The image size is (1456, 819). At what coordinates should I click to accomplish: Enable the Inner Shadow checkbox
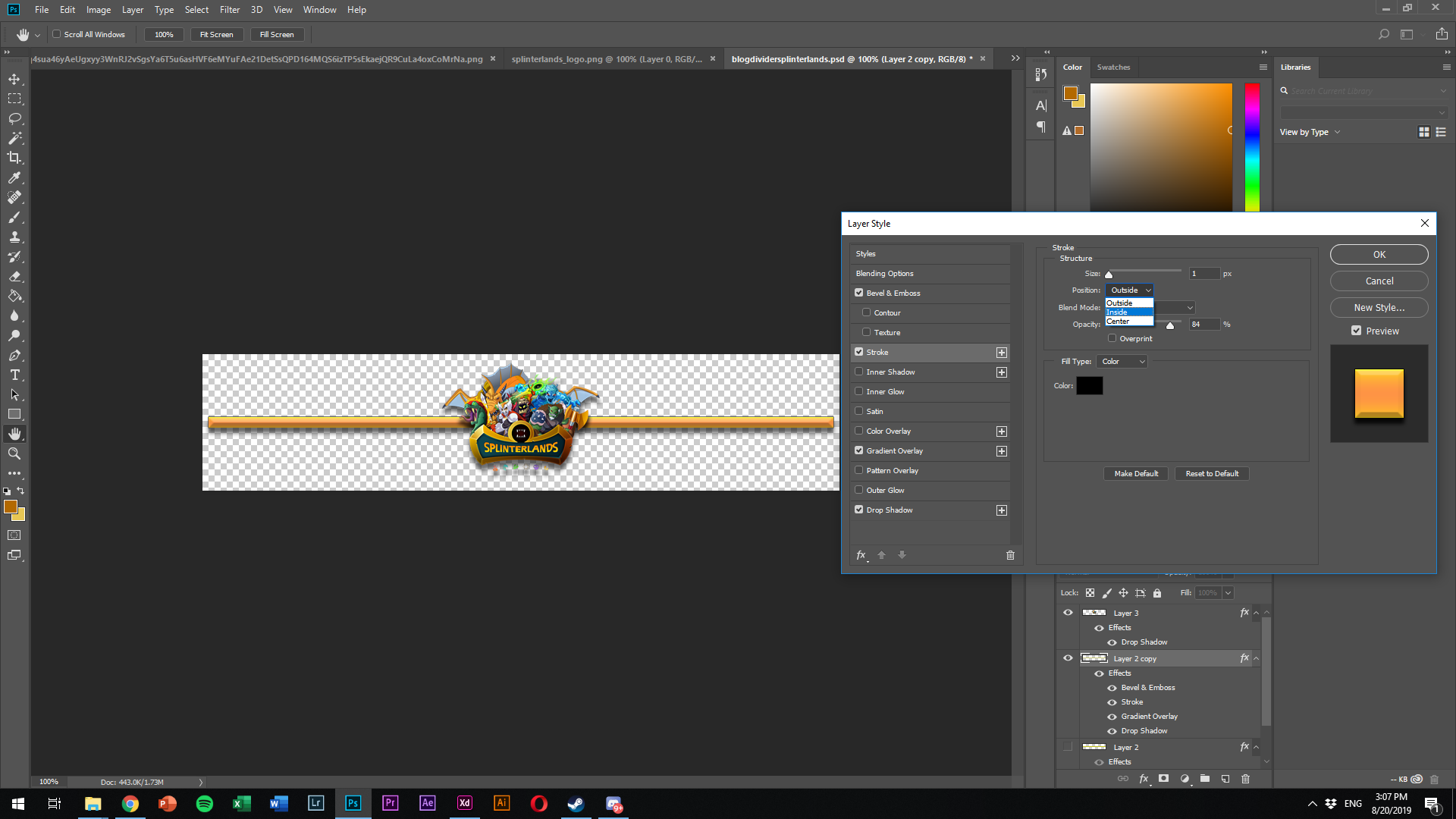[859, 372]
